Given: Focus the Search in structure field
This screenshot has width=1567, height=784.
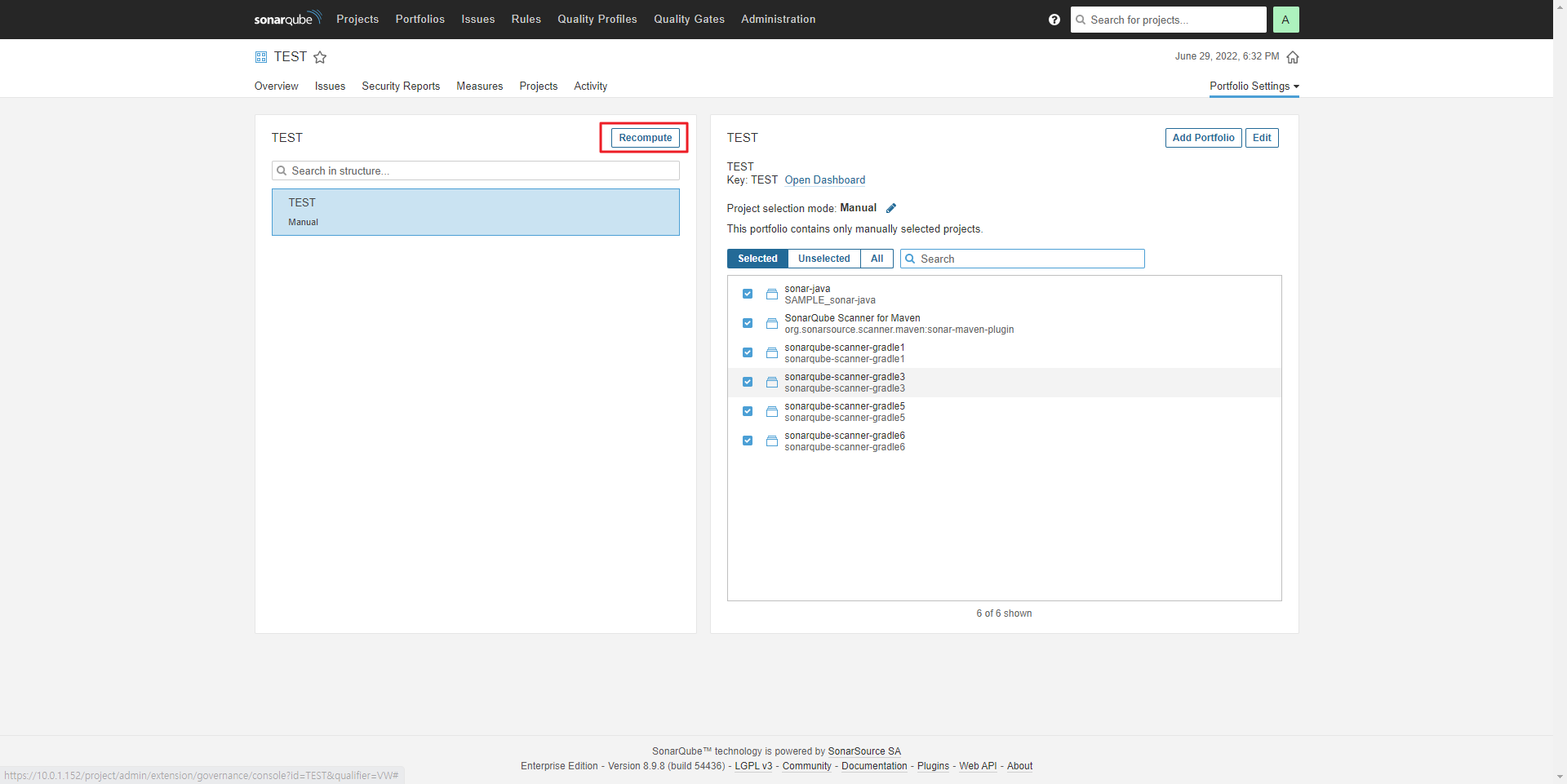Looking at the screenshot, I should point(476,171).
